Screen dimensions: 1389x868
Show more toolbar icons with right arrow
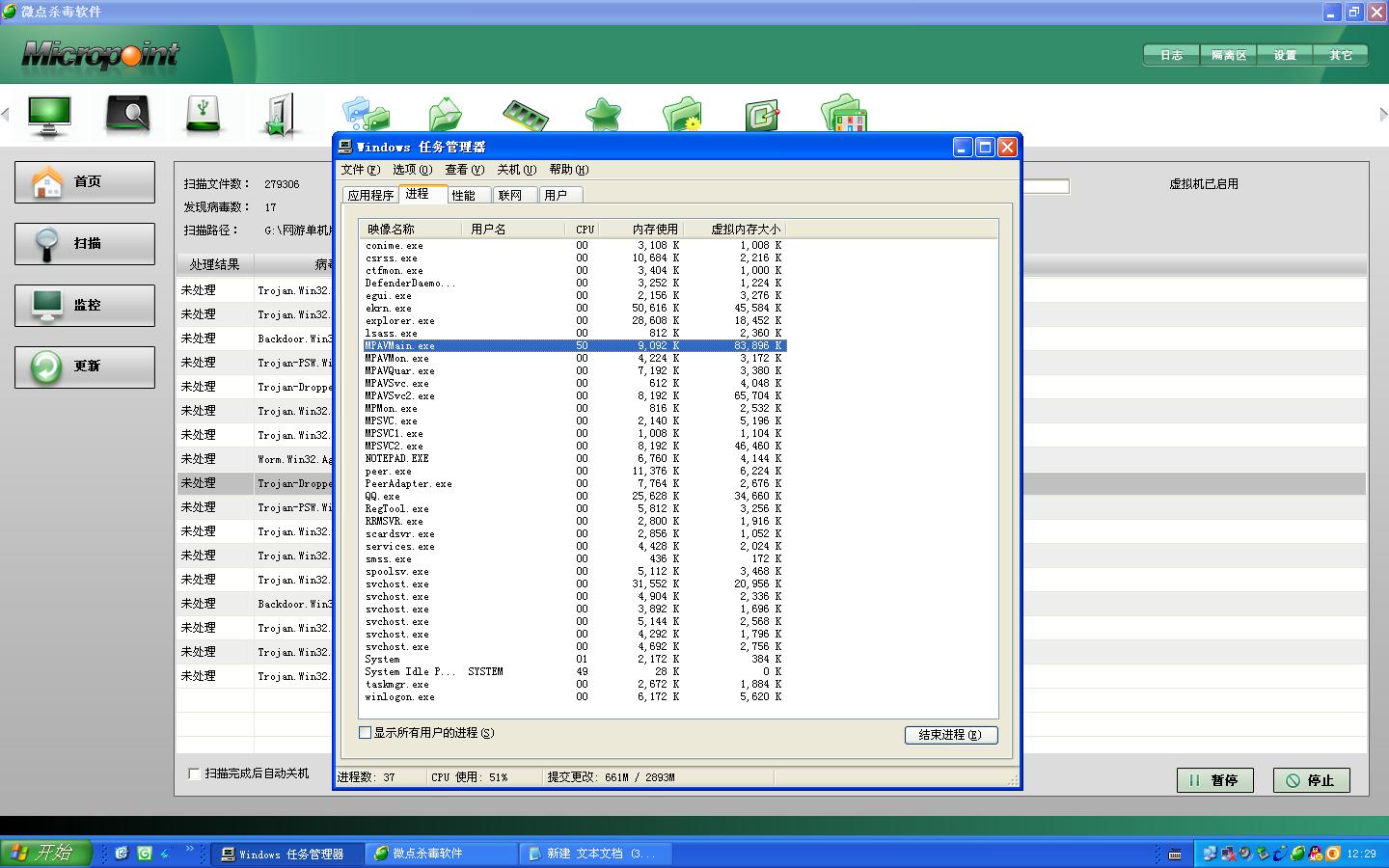[x=1383, y=114]
